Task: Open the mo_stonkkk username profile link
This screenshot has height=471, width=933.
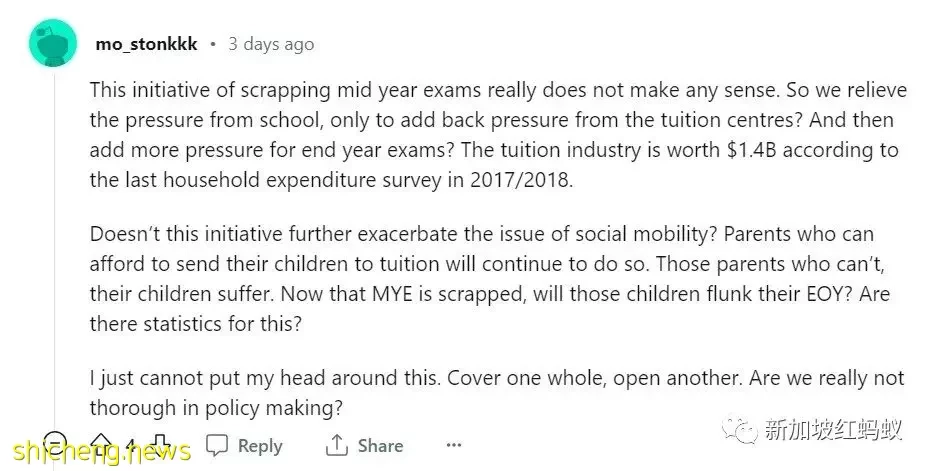Action: 146,44
